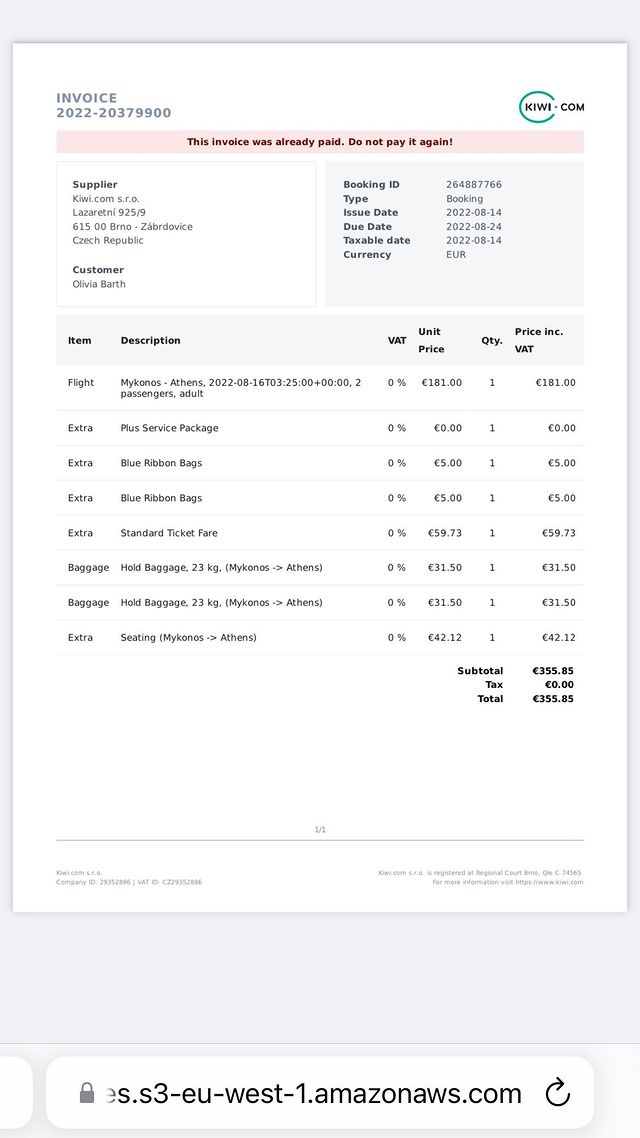Viewport: 640px width, 1138px height.
Task: Select Booking ID value 264887766
Action: 474,184
